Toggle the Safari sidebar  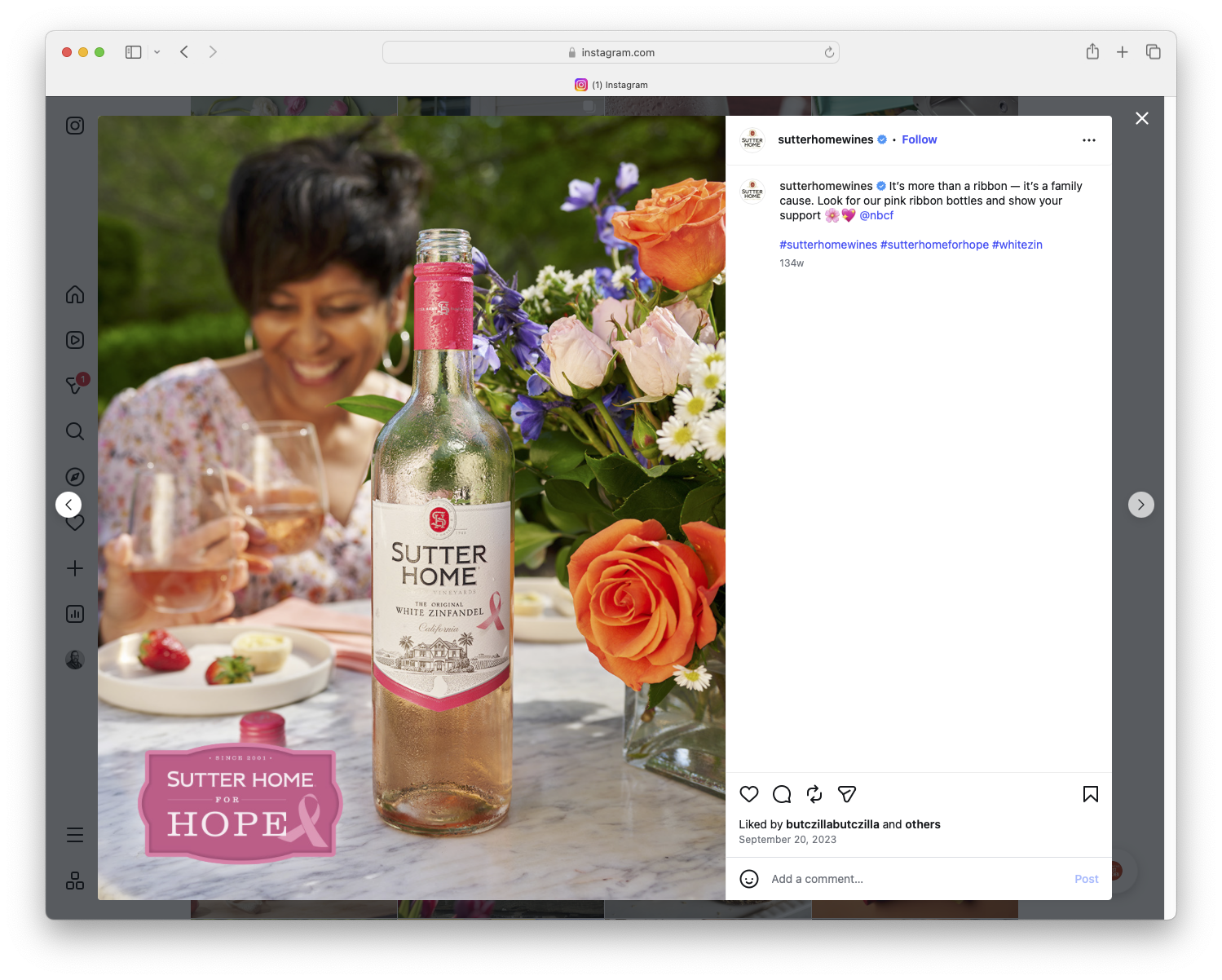[x=132, y=51]
